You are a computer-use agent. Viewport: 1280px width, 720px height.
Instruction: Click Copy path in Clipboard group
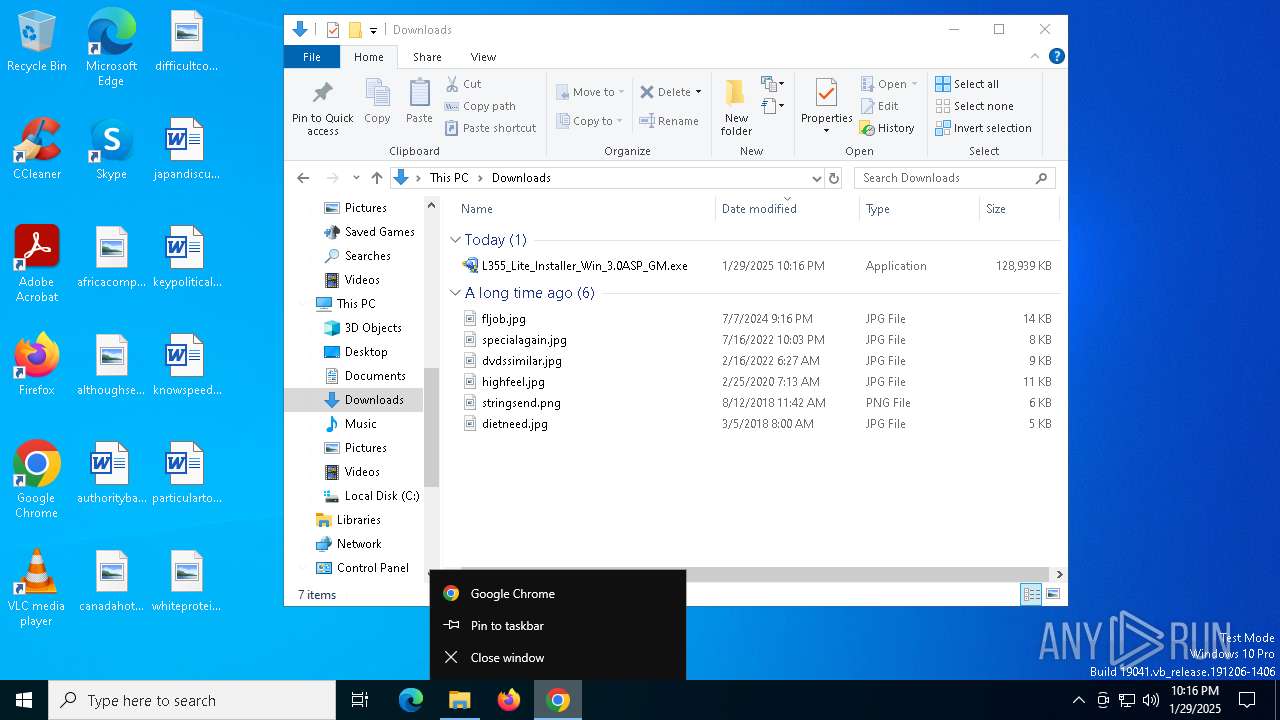tap(480, 106)
